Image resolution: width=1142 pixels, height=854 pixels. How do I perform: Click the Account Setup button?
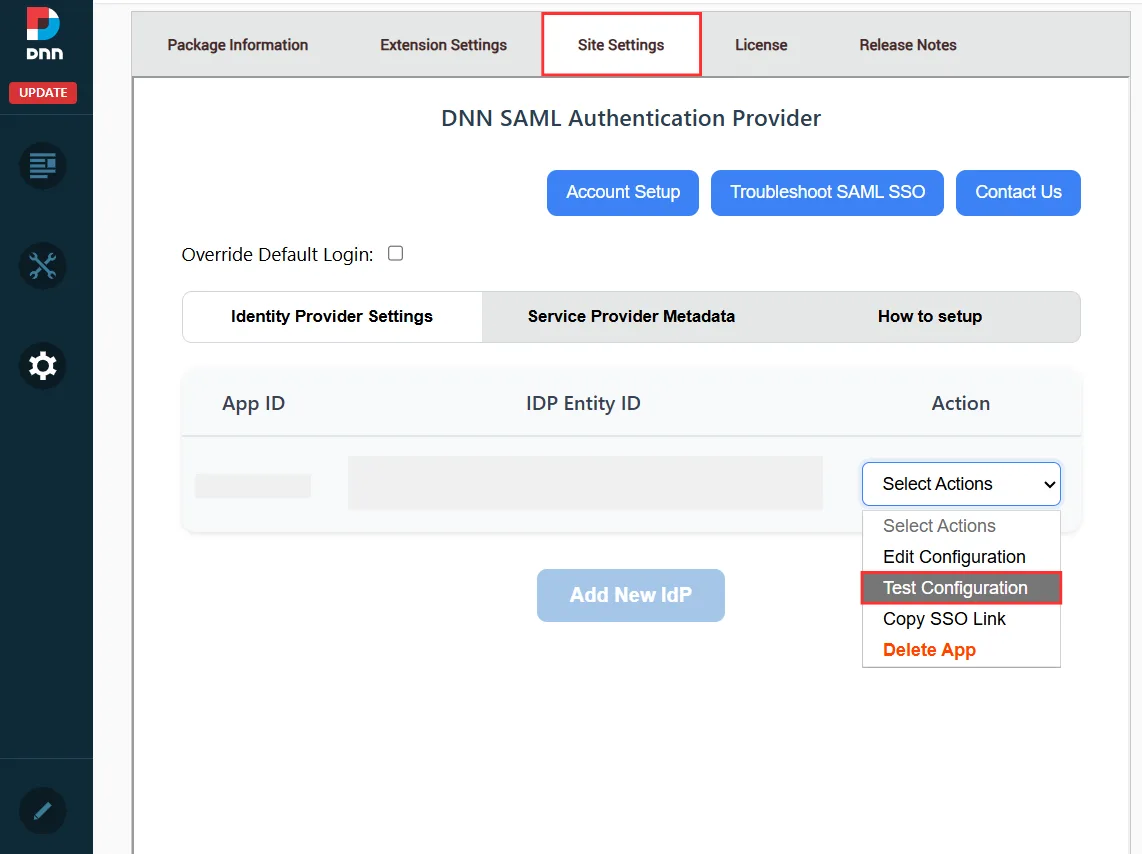coord(623,193)
